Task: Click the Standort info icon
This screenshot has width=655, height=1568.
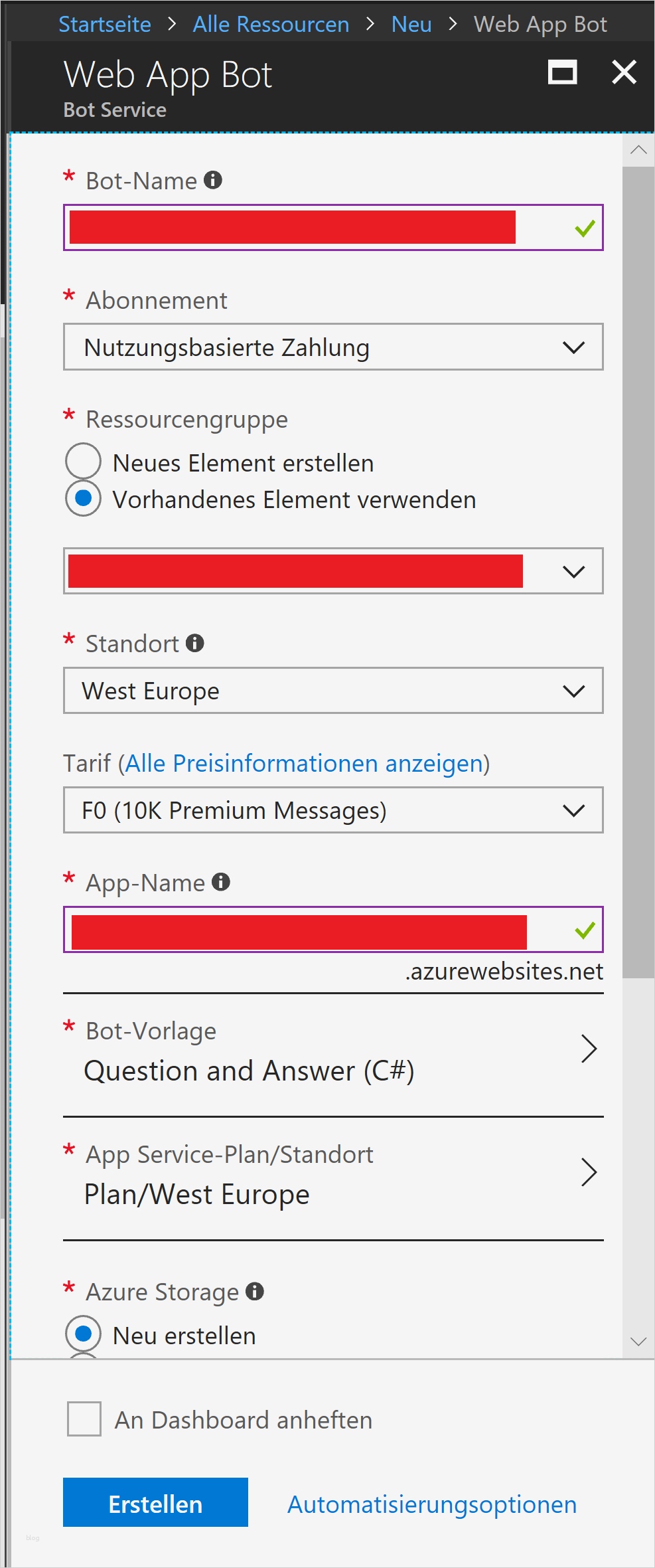Action: tap(195, 643)
